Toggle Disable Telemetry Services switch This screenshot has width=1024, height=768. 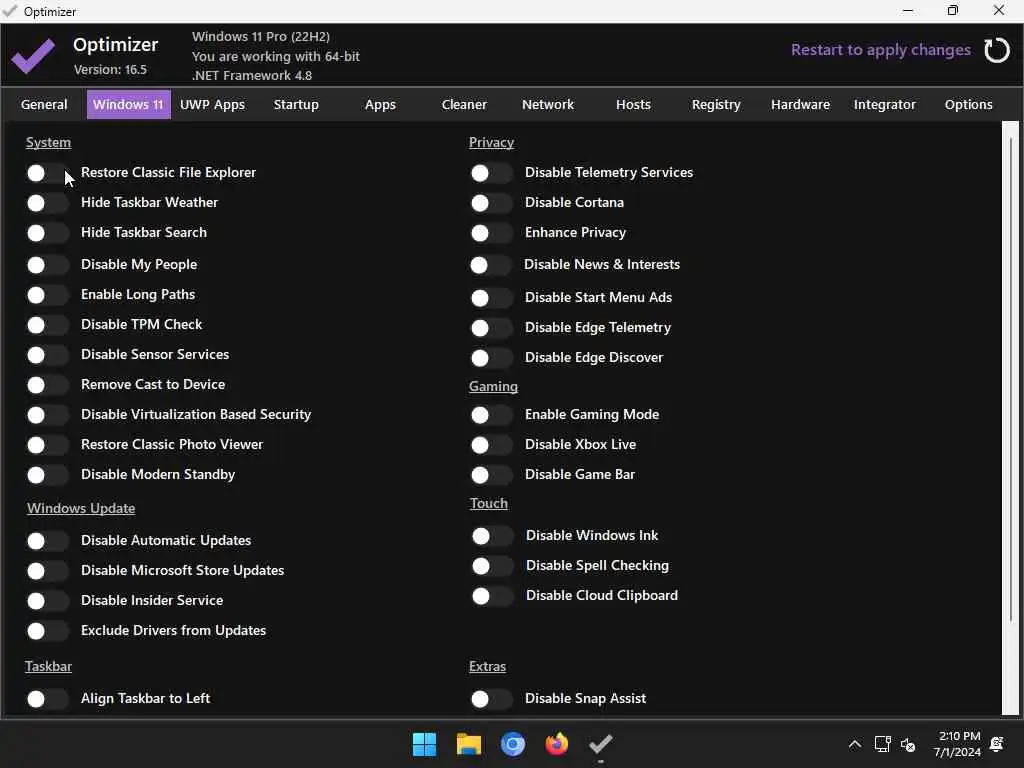491,173
